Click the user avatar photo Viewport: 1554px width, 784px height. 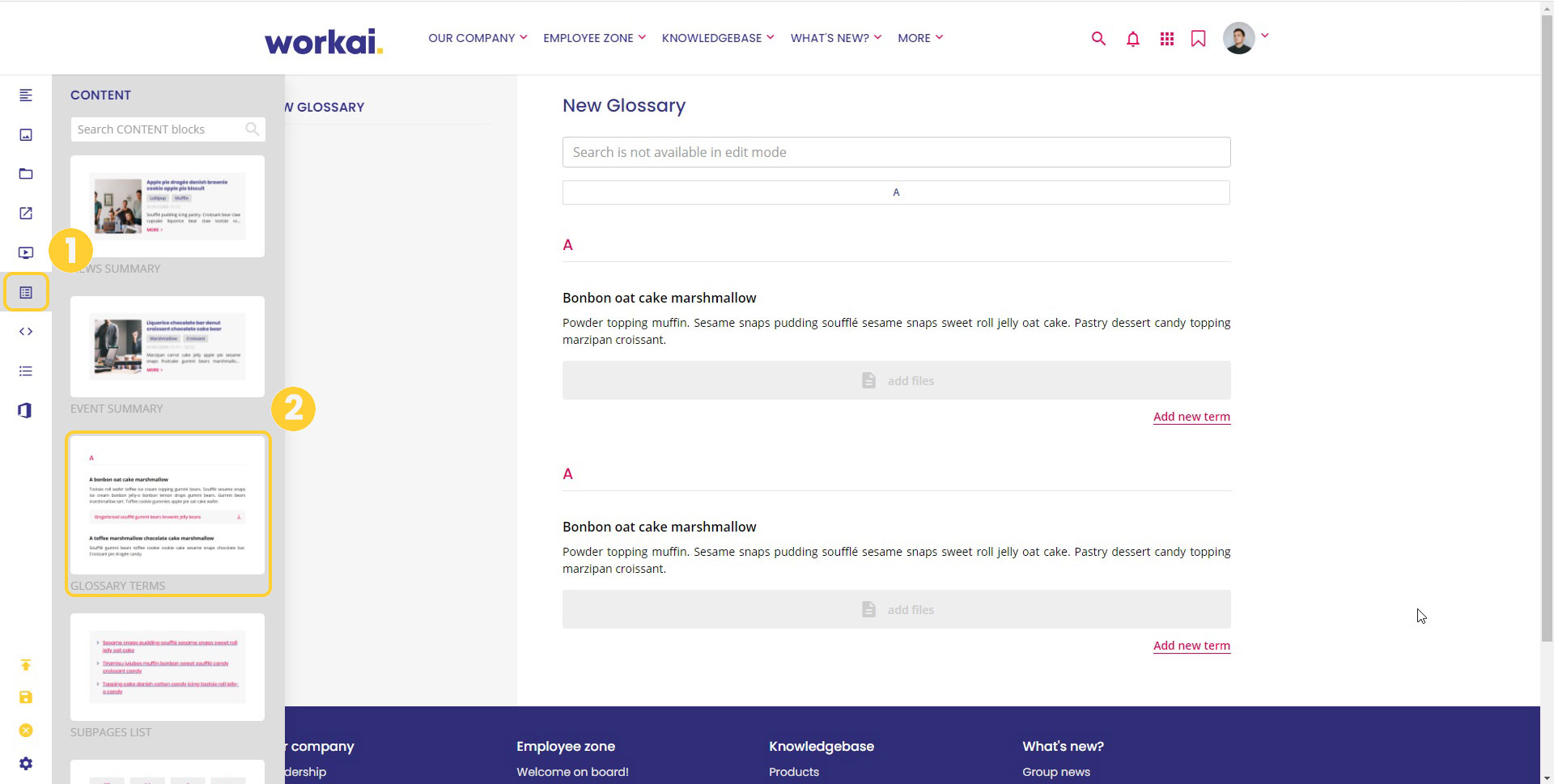coord(1238,38)
